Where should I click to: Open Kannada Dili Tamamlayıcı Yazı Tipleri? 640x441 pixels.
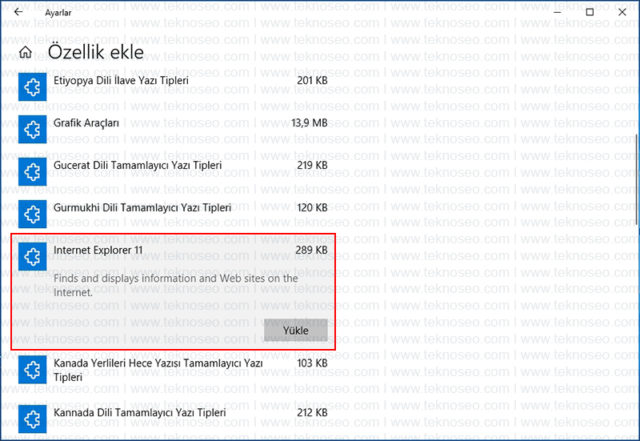coord(140,412)
